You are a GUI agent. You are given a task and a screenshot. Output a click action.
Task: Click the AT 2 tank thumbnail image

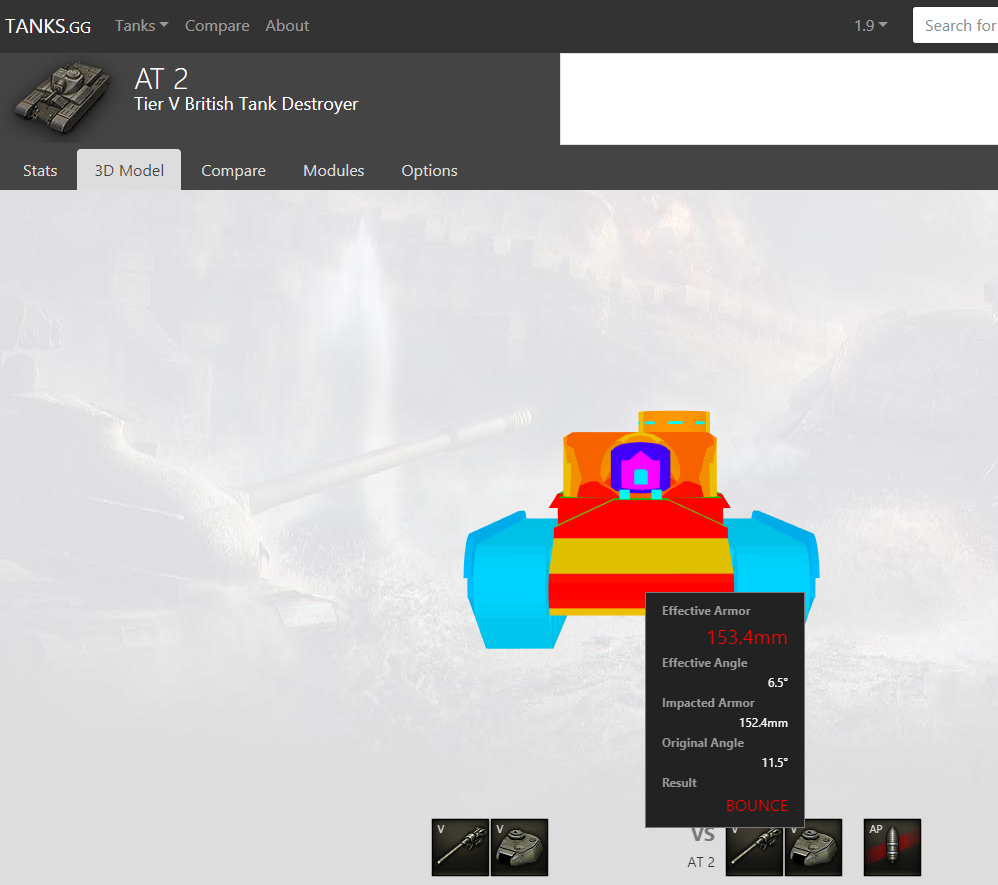point(62,97)
